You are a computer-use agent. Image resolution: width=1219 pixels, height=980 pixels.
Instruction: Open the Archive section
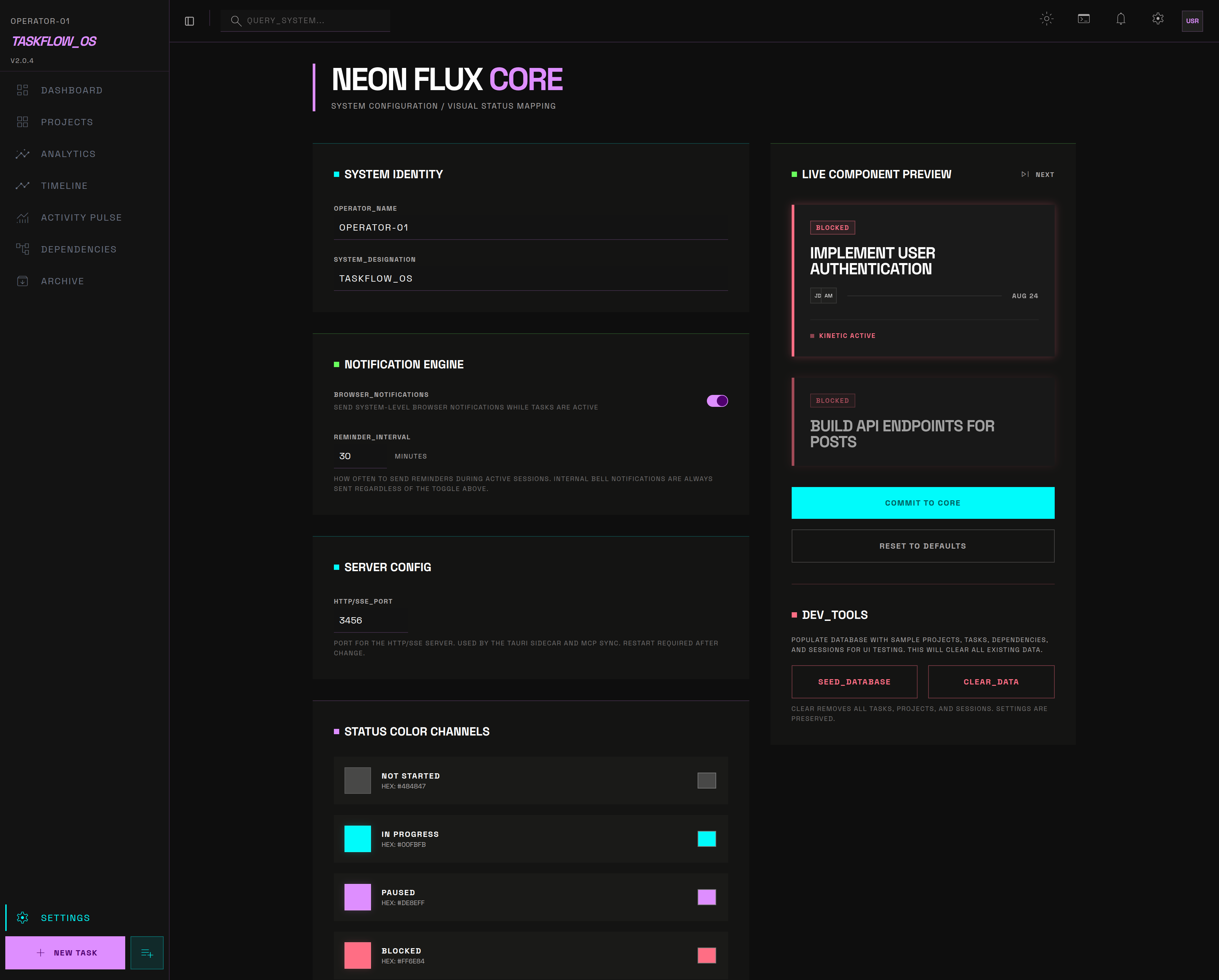point(62,281)
